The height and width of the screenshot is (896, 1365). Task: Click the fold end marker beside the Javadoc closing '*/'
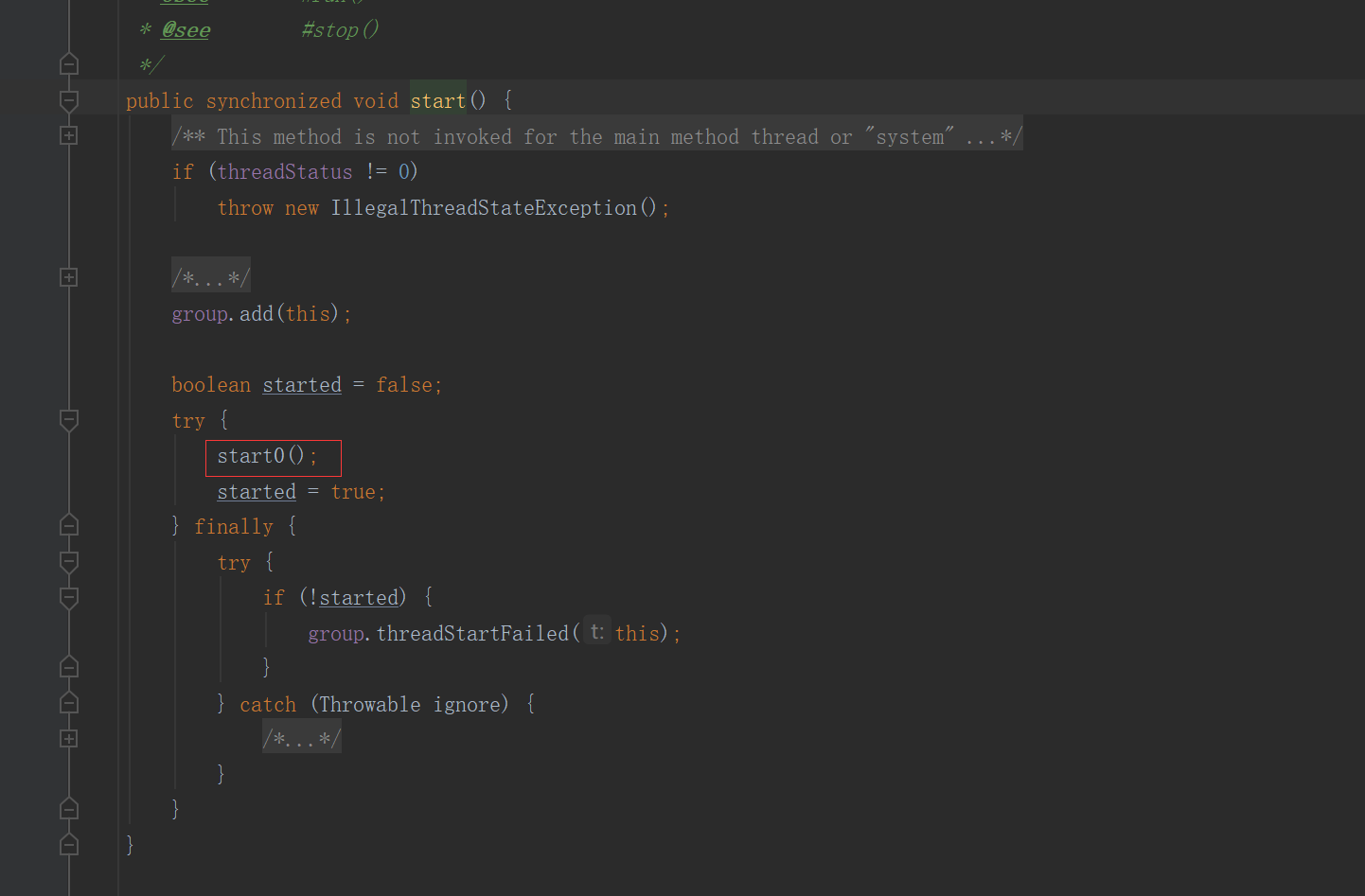(69, 64)
